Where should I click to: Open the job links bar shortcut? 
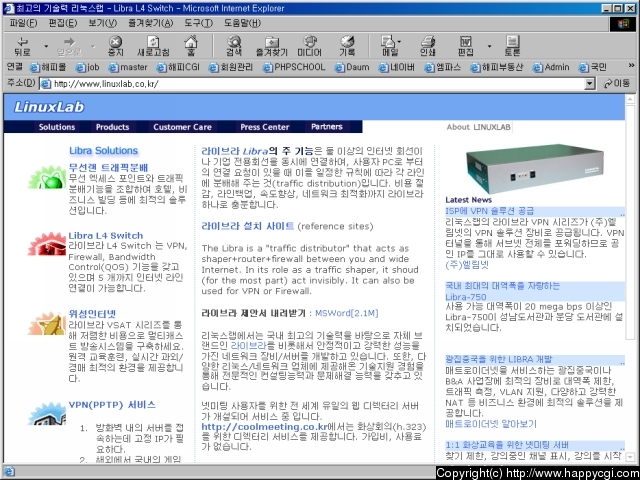click(x=88, y=67)
